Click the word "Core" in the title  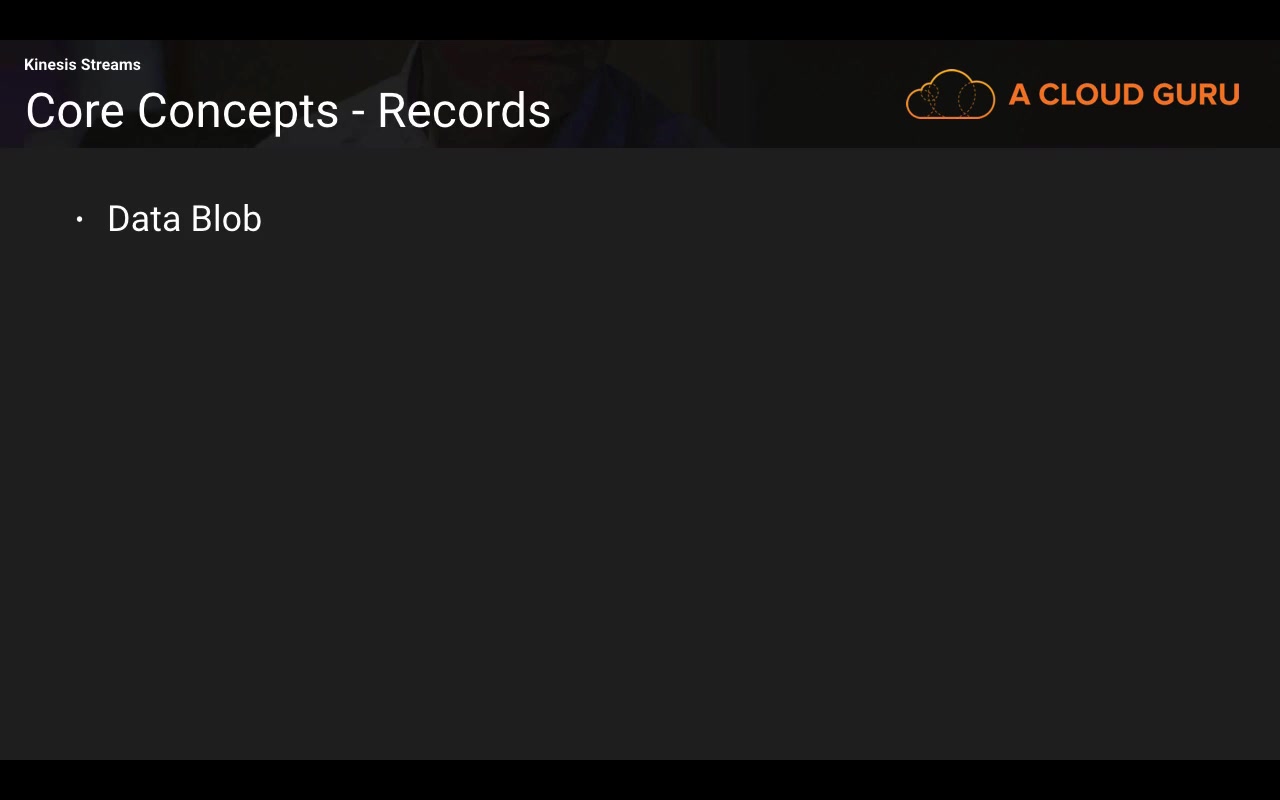pos(75,111)
